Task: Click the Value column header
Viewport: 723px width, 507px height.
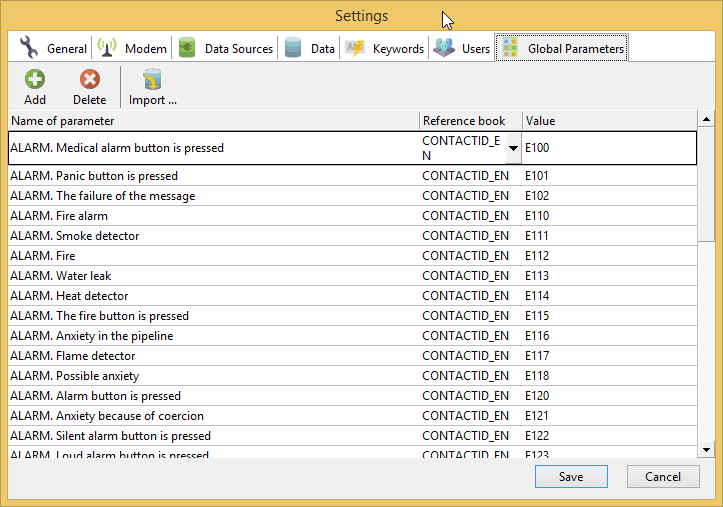Action: point(610,121)
